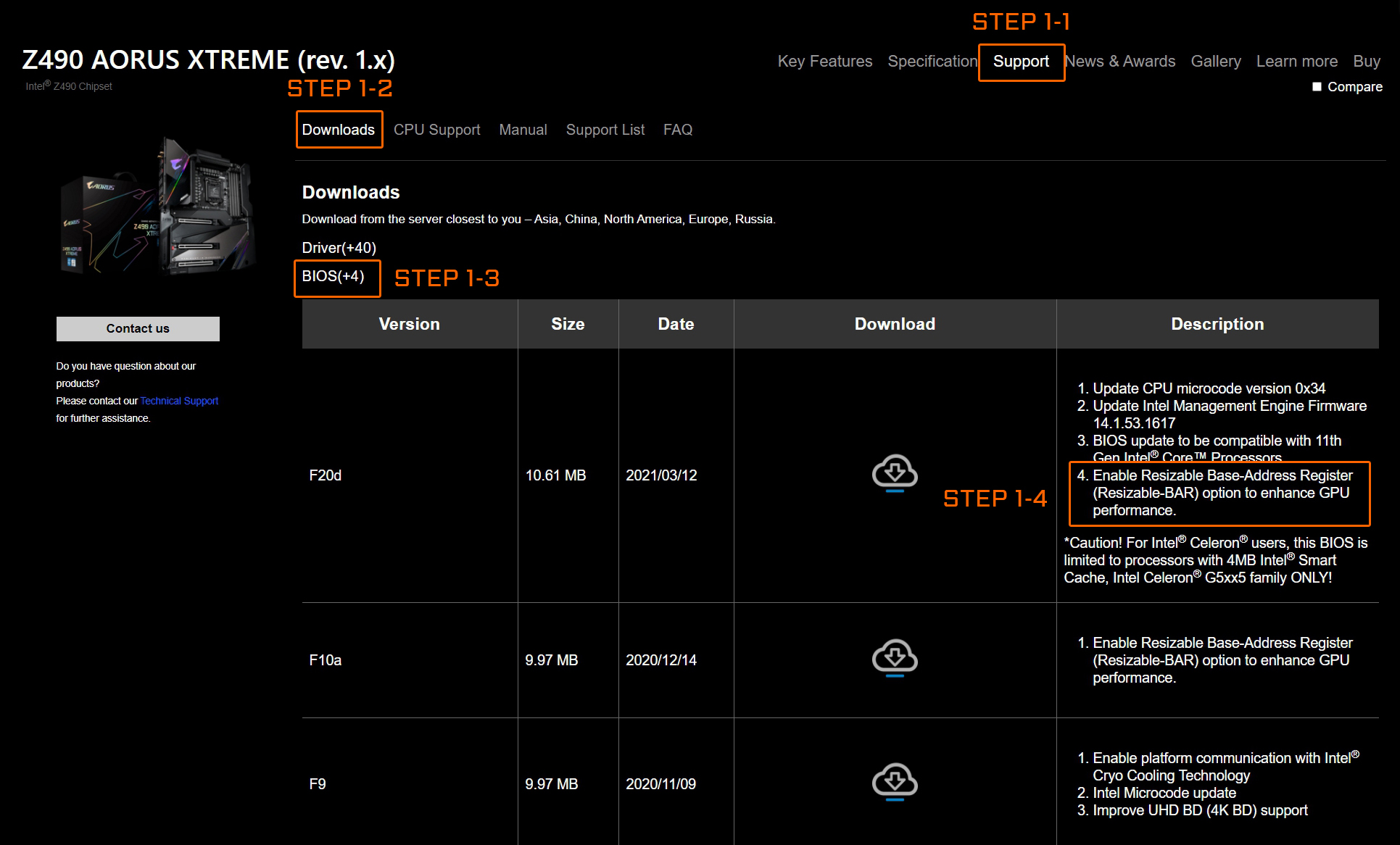The width and height of the screenshot is (1400, 845).
Task: Click F10a's Resizable-BAR description text
Action: click(1223, 660)
